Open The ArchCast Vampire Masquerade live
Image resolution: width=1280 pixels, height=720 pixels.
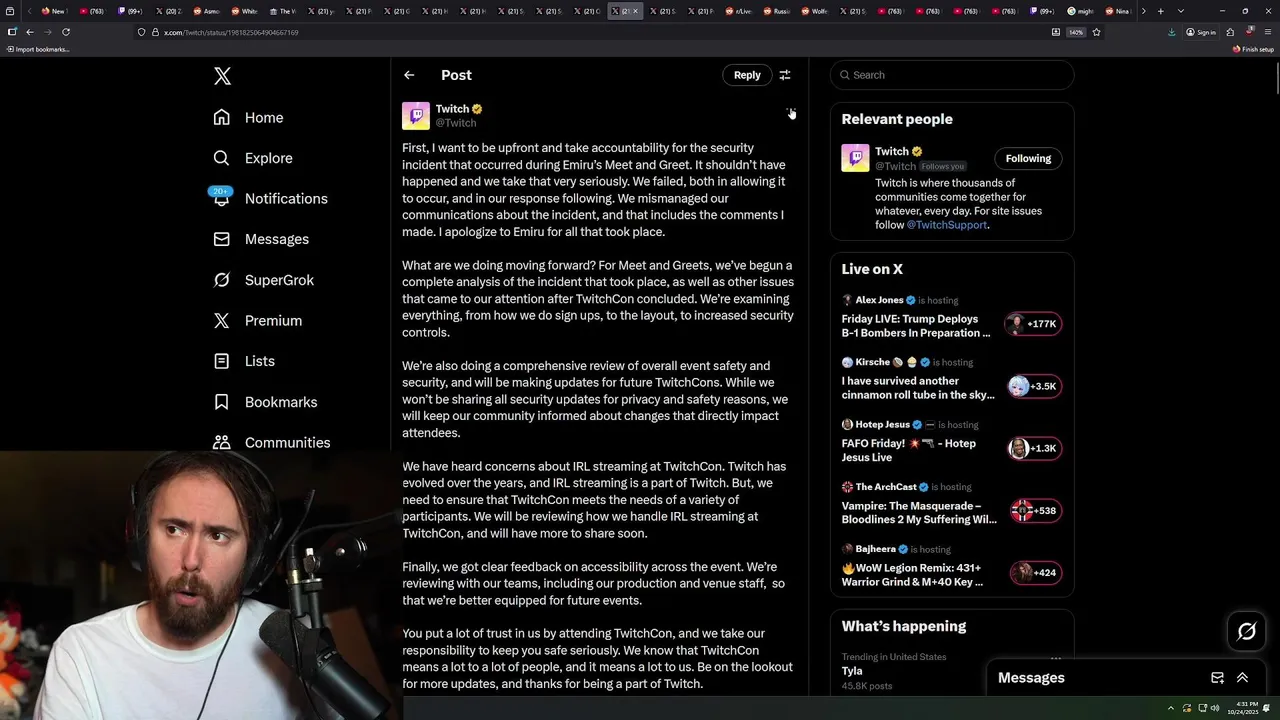click(951, 504)
